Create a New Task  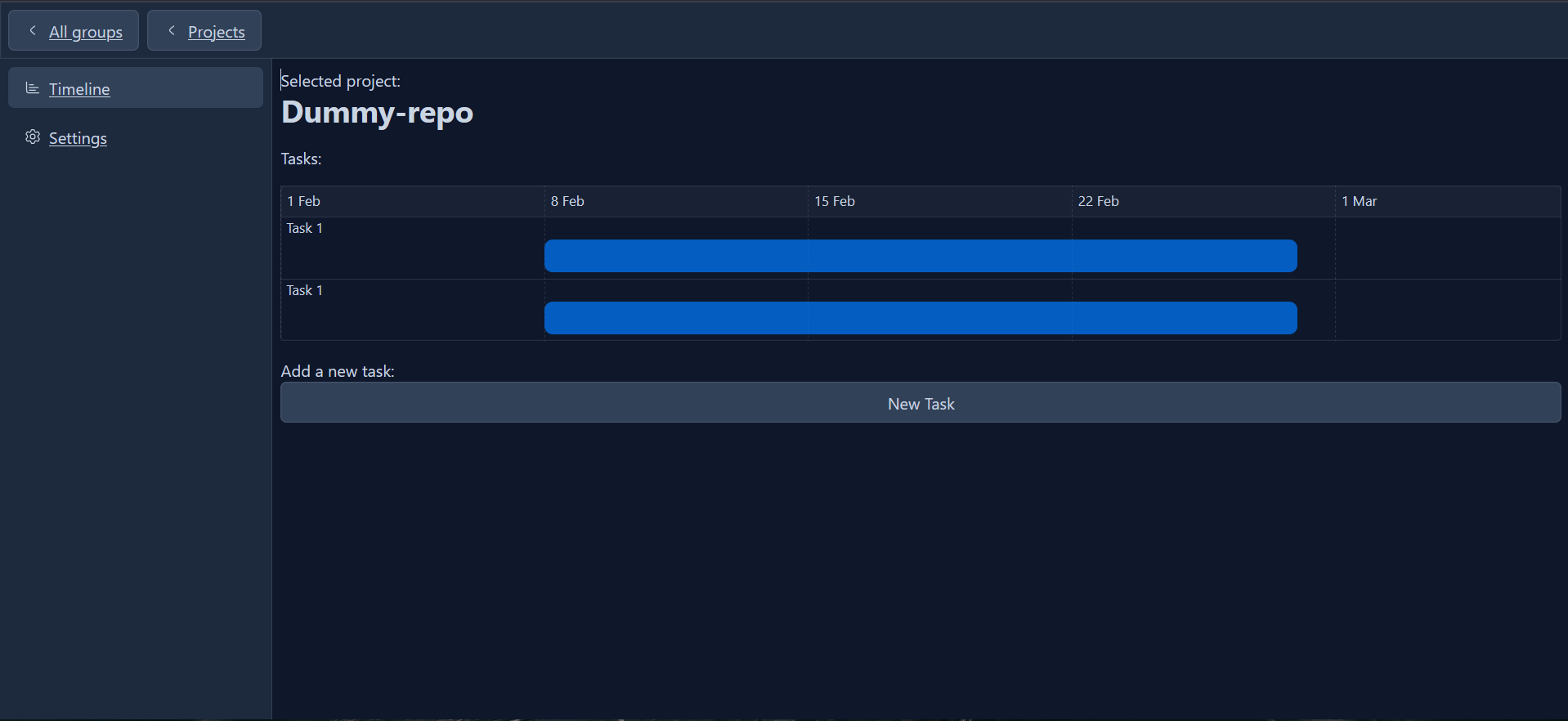click(x=921, y=402)
